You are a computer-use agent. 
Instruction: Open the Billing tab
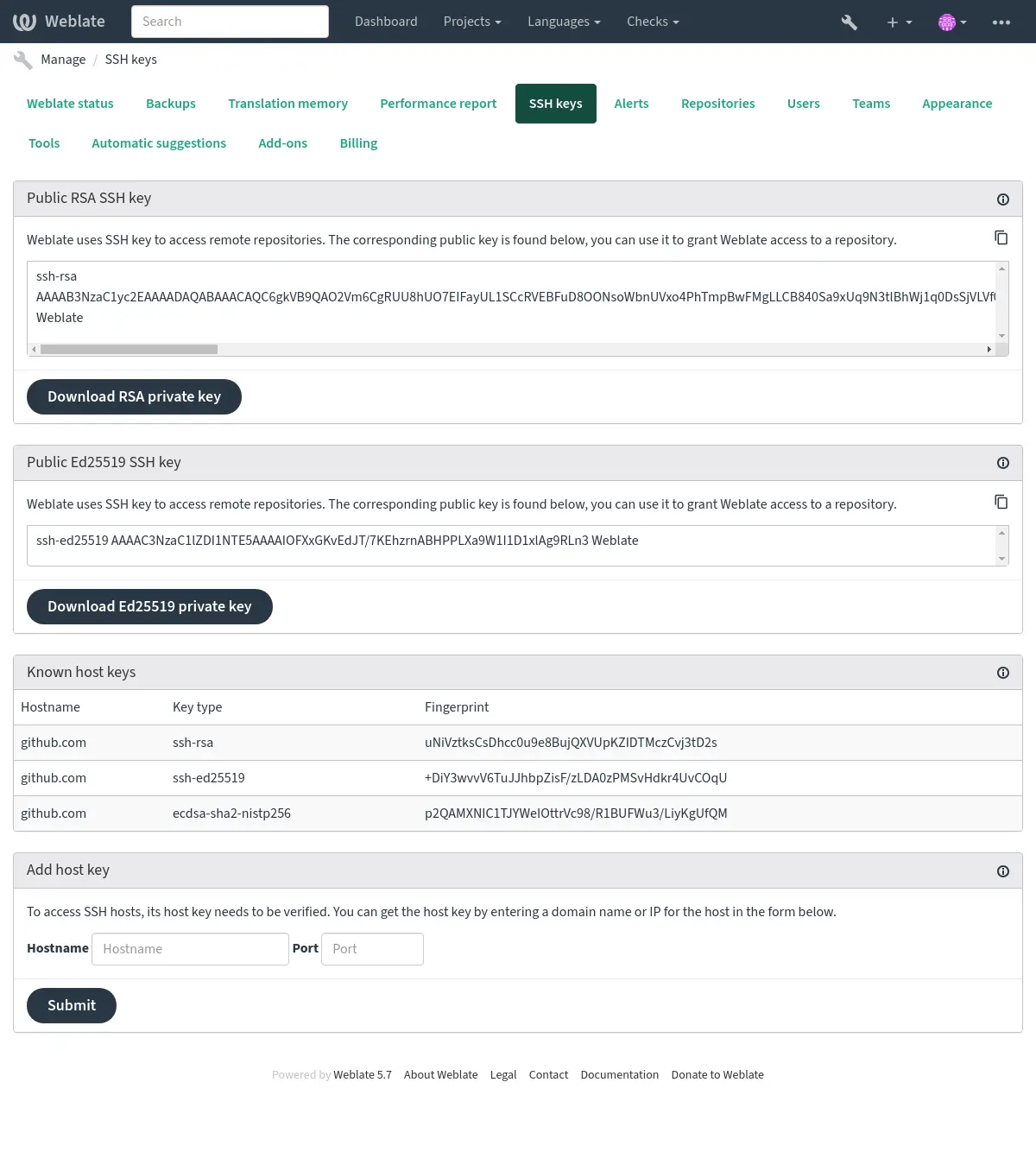point(358,143)
